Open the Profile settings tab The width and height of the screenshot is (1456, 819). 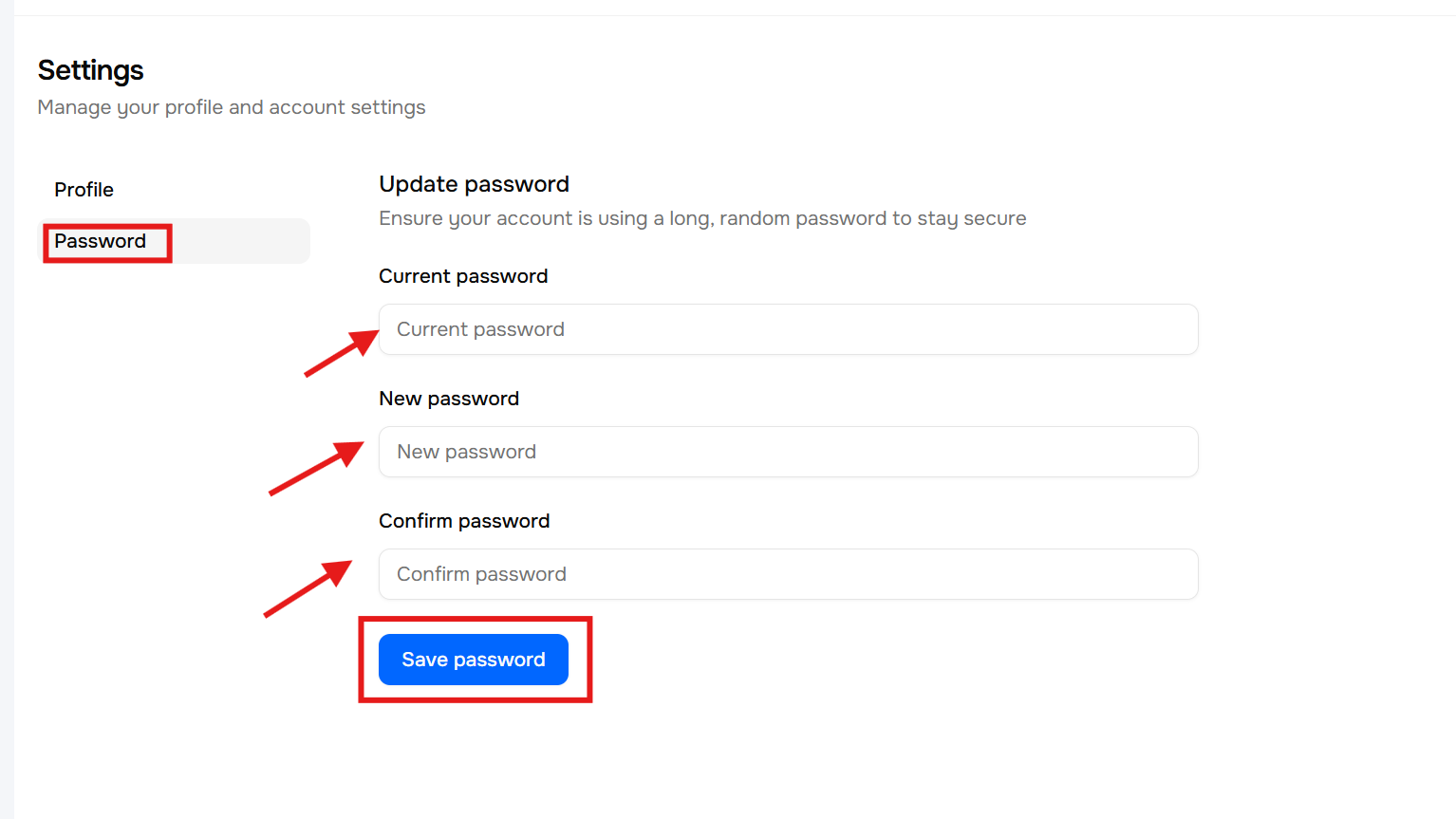tap(84, 190)
